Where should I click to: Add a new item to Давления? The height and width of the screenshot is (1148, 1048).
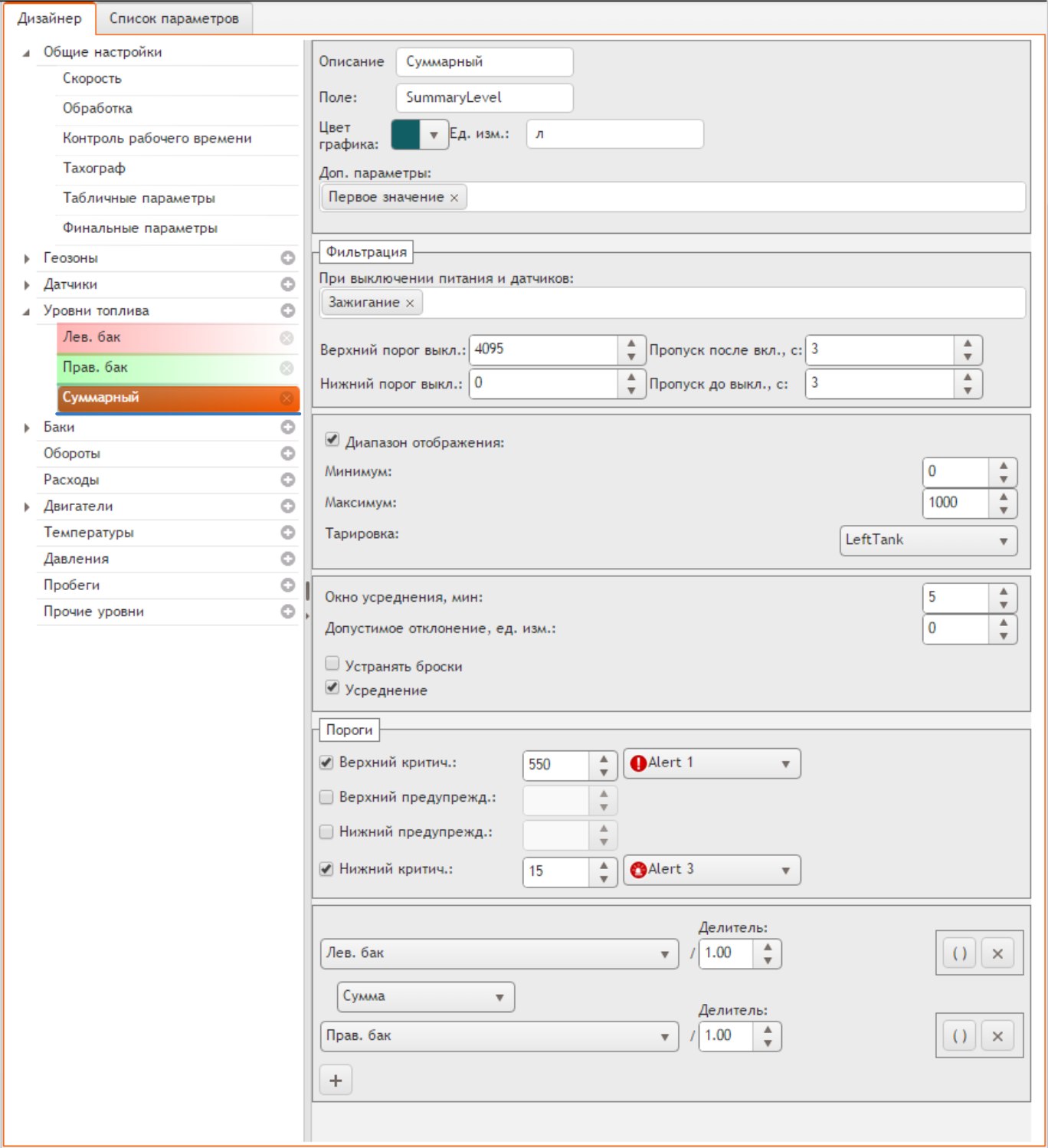point(288,559)
